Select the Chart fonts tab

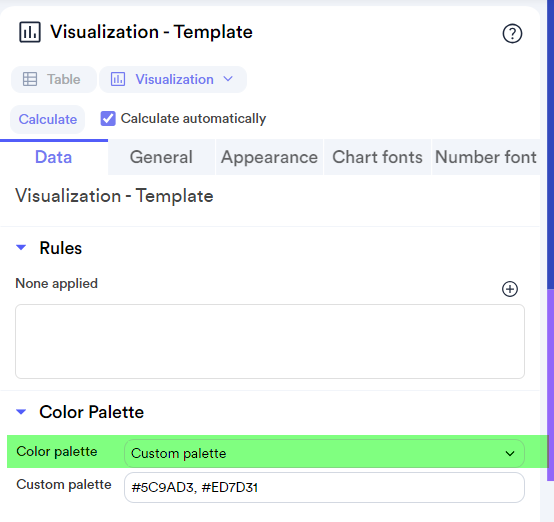tap(377, 157)
